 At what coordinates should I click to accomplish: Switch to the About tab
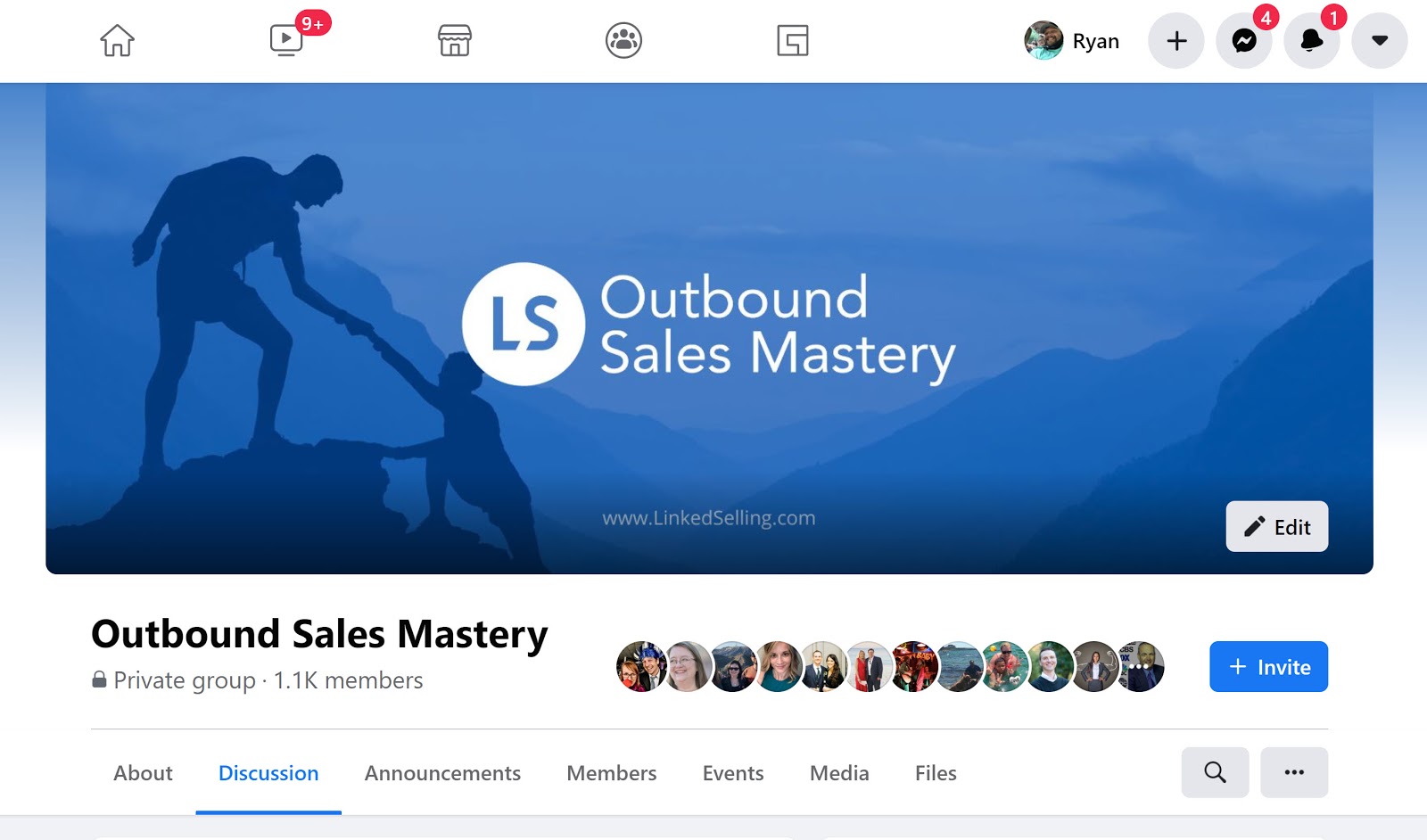(x=143, y=773)
